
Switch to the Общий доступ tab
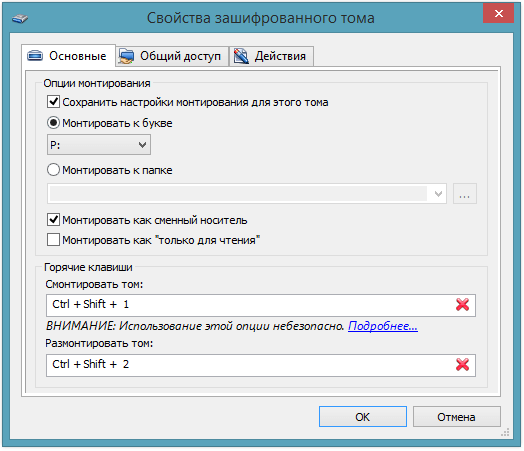[x=172, y=56]
